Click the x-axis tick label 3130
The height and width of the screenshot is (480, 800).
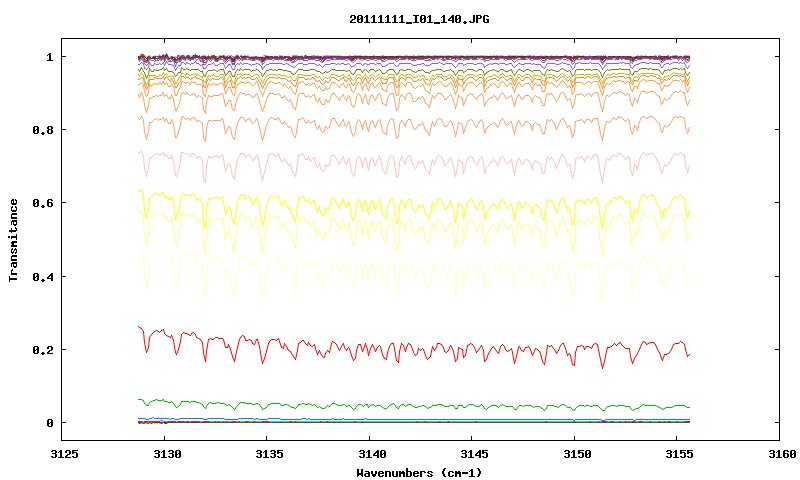point(167,454)
